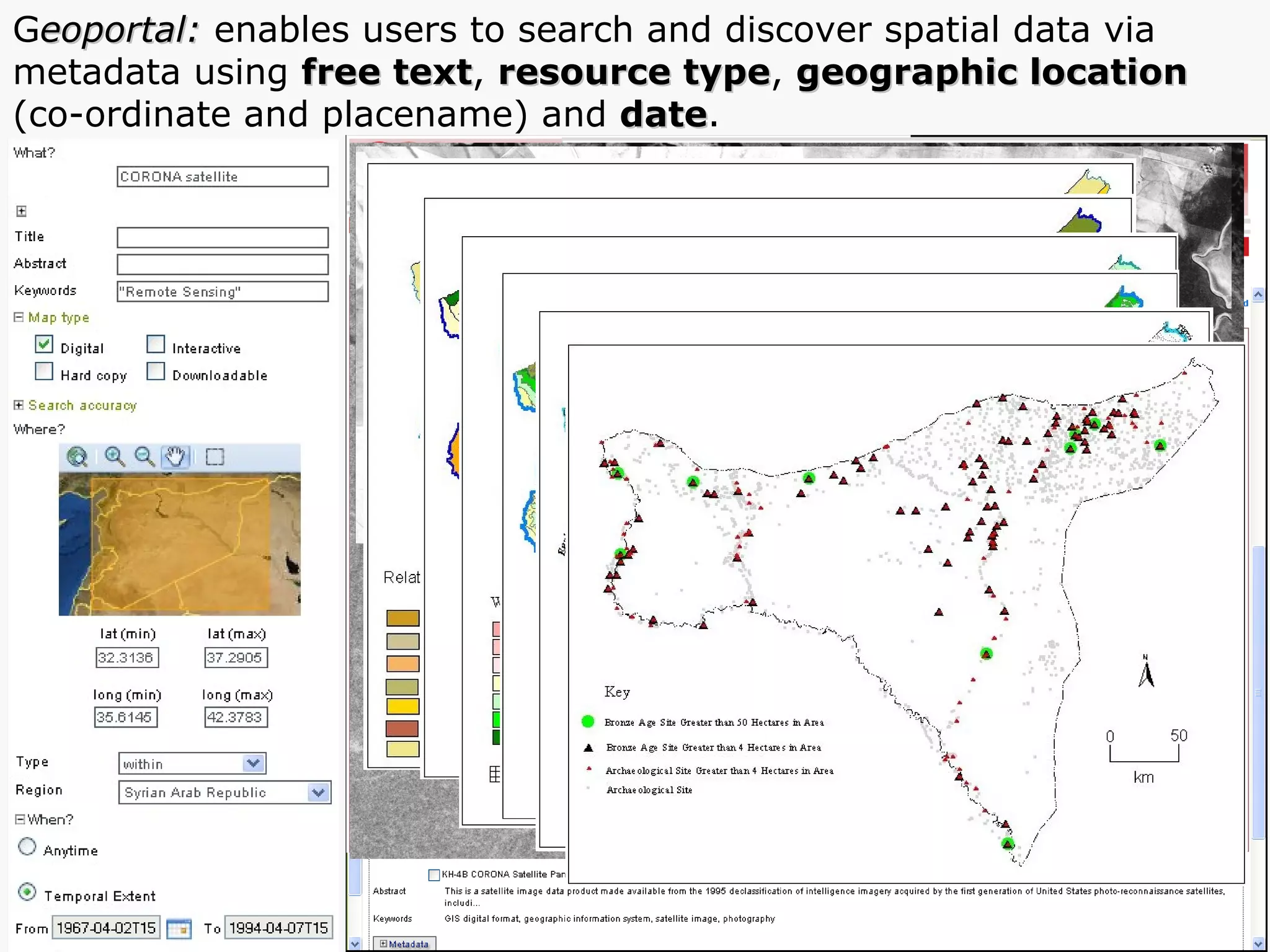Click the Search accuracy label link
This screenshot has height=952, width=1270.
(x=82, y=405)
